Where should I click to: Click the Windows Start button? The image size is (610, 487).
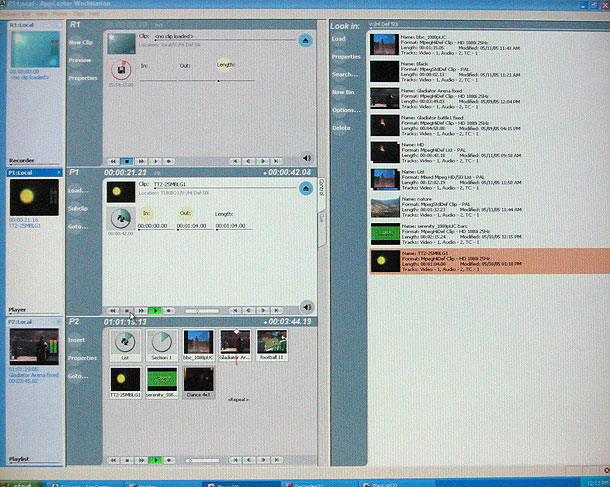[x=18, y=481]
